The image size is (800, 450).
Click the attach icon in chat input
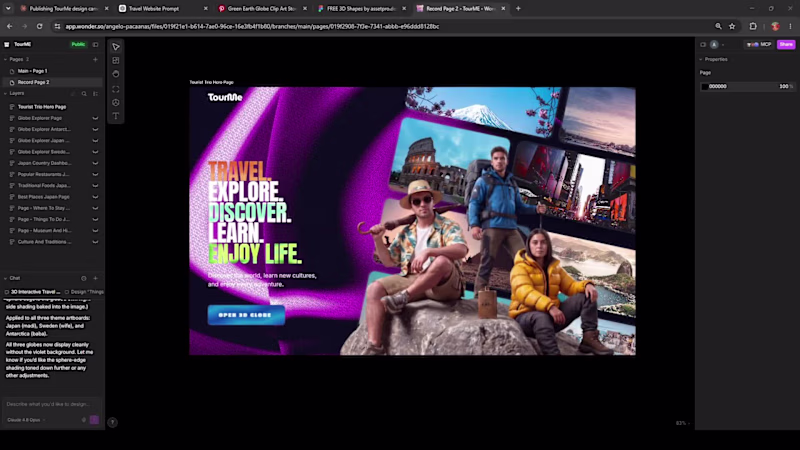[84, 420]
